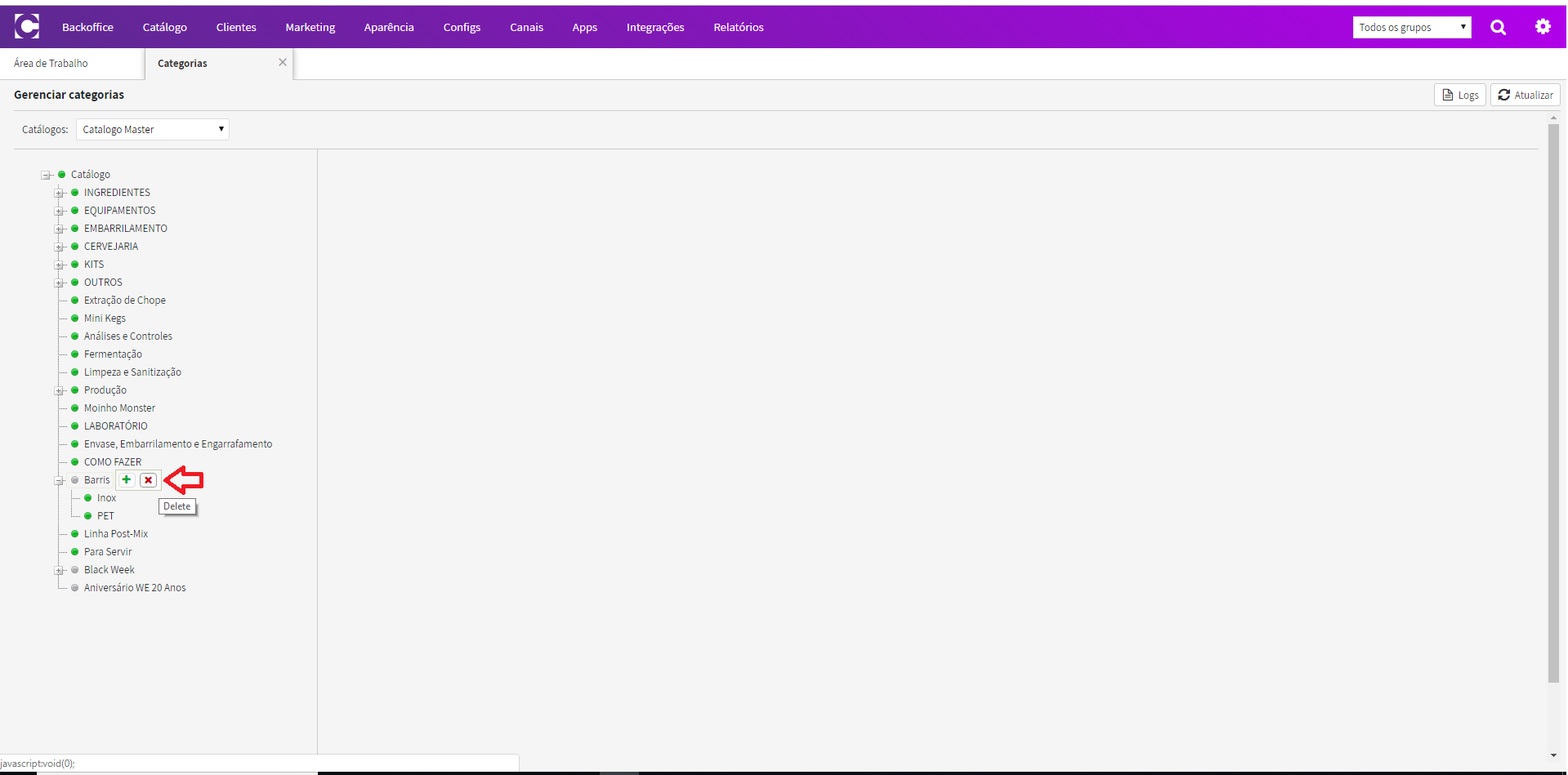1568x775 pixels.
Task: Click the Atualizar button
Action: pyautogui.click(x=1525, y=95)
